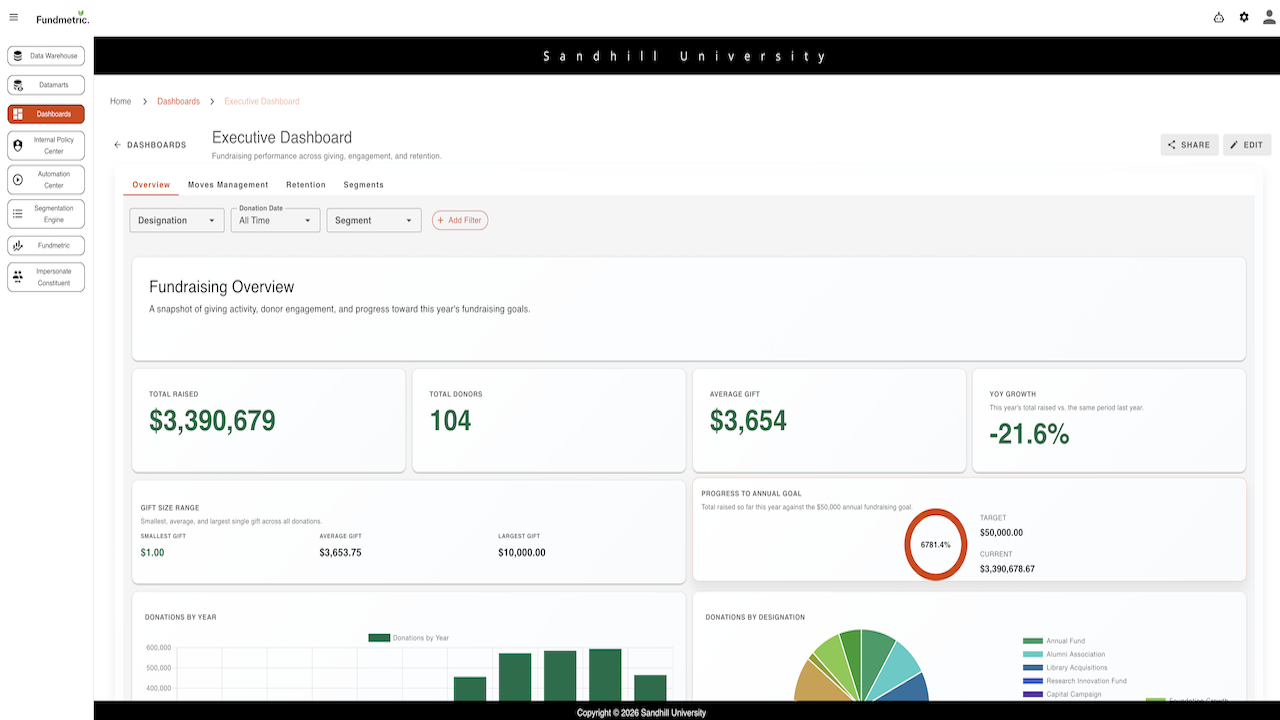Viewport: 1280px width, 720px height.
Task: Toggle Alumni Association legend swatch
Action: click(x=1033, y=654)
